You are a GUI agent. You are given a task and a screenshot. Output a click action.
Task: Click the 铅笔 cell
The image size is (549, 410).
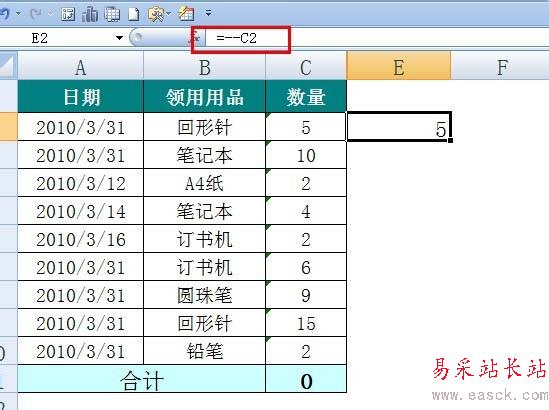click(204, 351)
